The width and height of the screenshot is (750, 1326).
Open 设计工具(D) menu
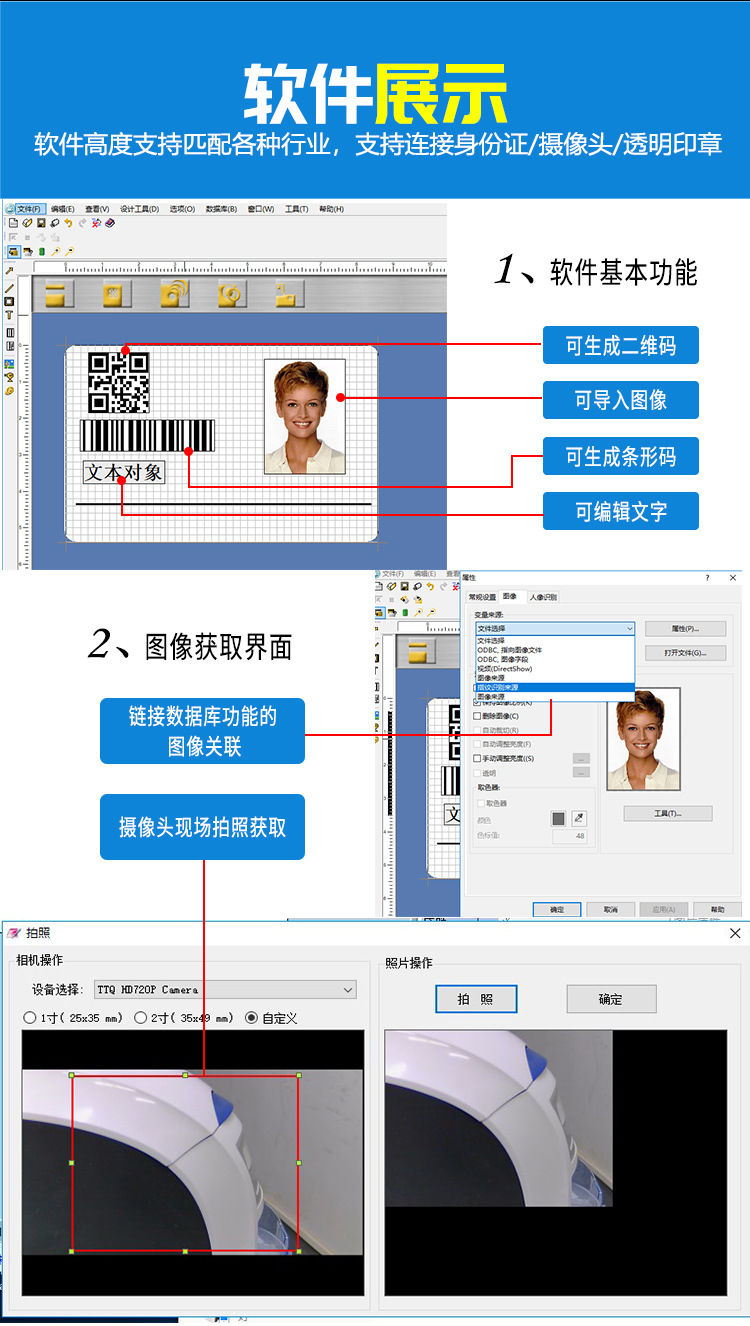(x=139, y=209)
